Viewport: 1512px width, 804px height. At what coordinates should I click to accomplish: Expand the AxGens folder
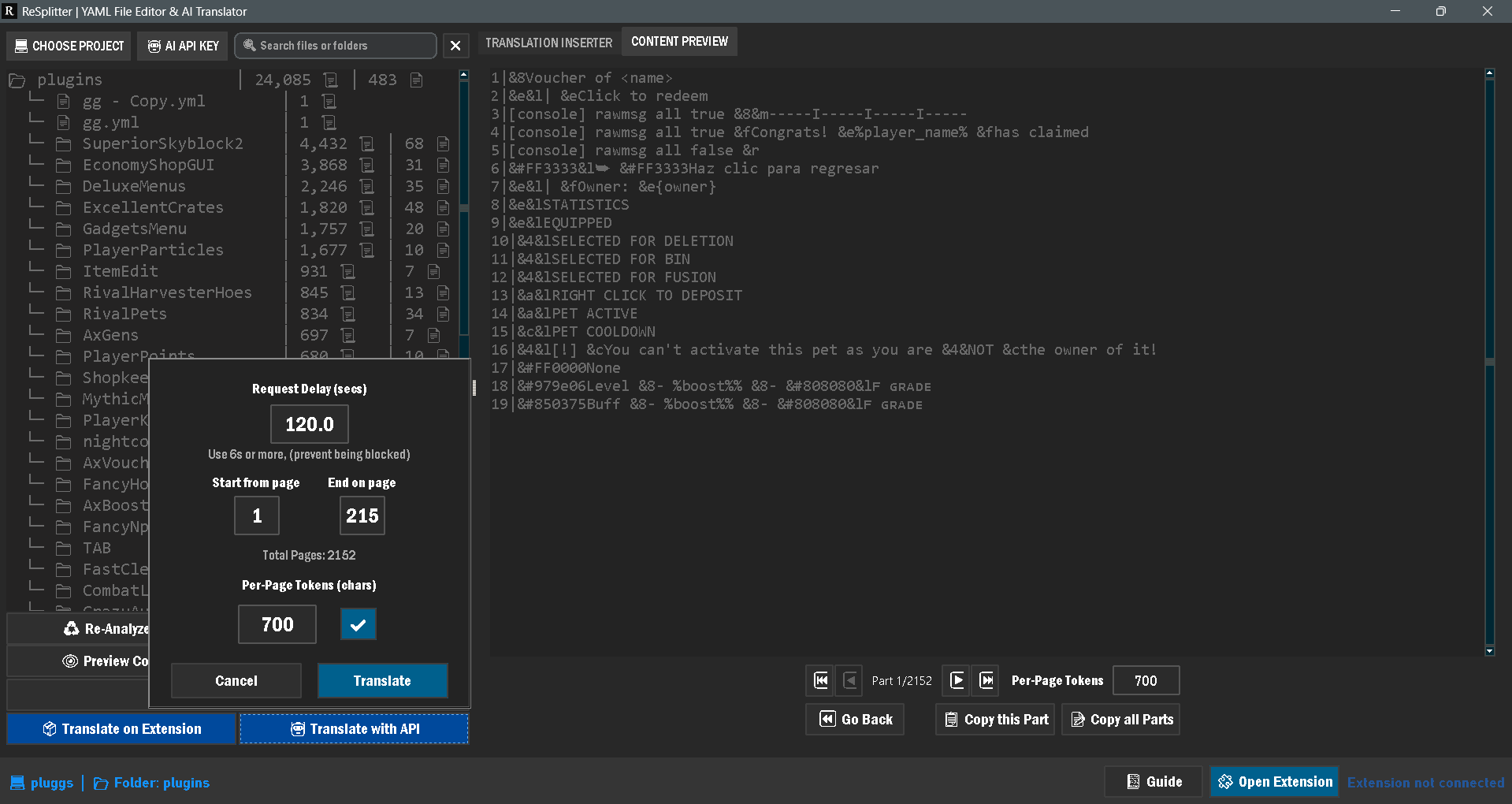pos(110,335)
